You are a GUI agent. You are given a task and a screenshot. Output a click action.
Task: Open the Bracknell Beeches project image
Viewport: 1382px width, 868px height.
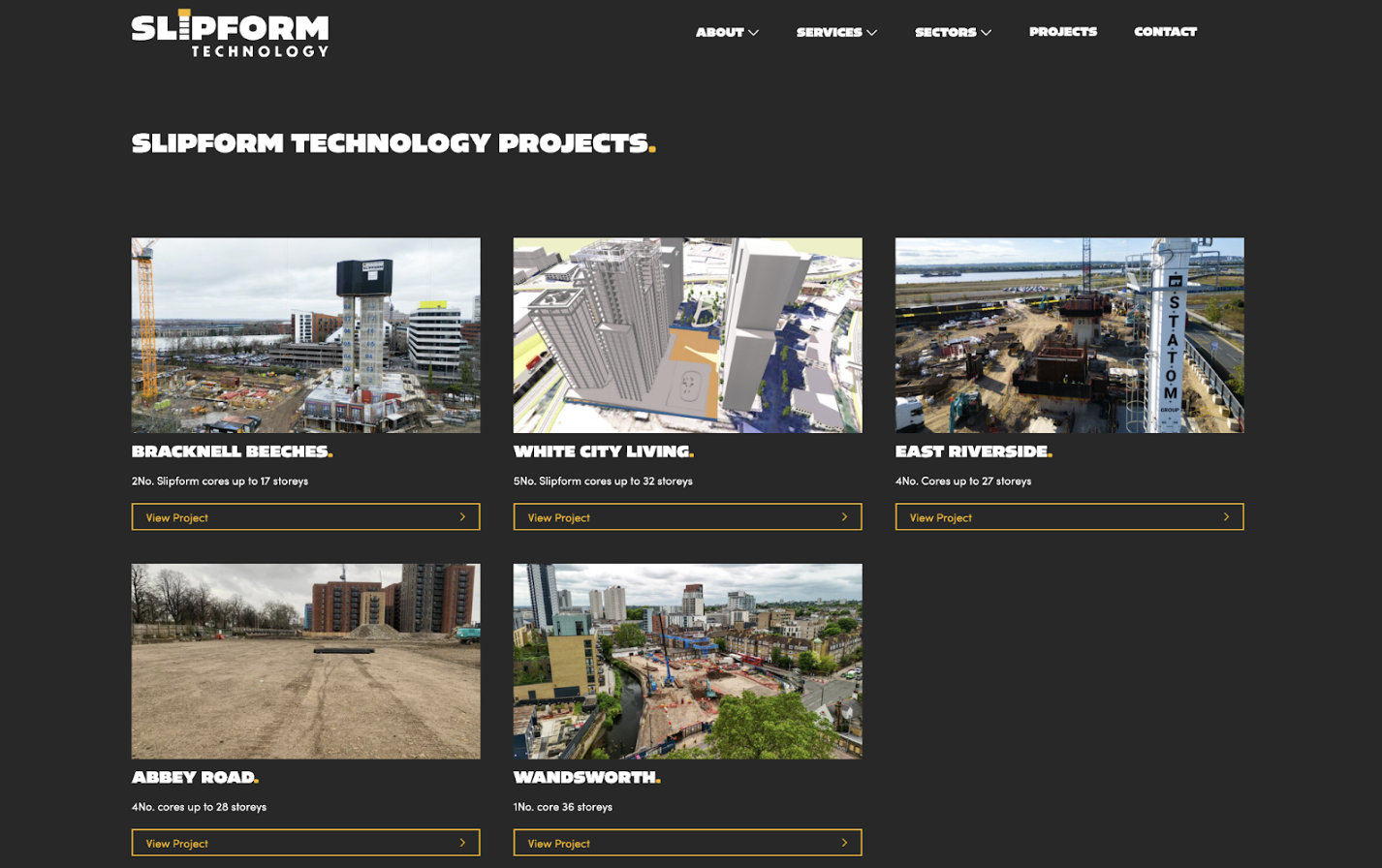(306, 335)
